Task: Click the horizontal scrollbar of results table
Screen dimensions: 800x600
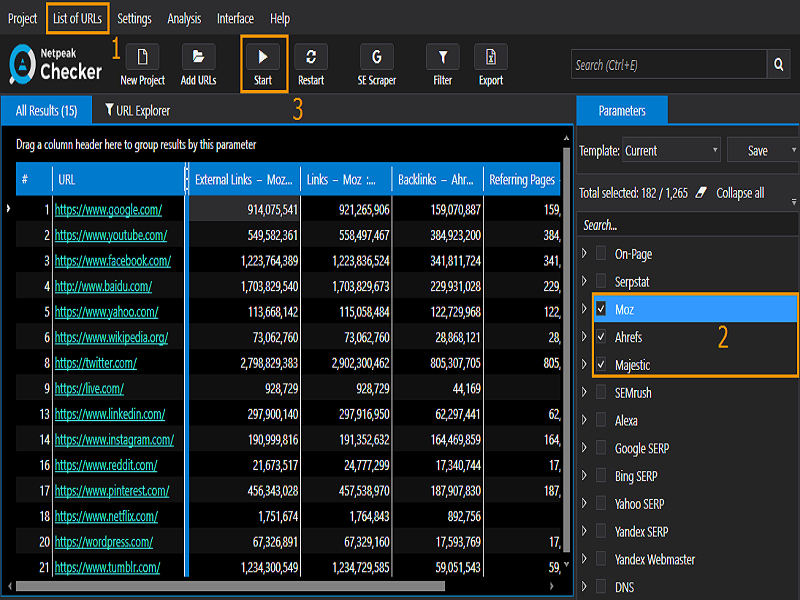Action: coord(230,586)
